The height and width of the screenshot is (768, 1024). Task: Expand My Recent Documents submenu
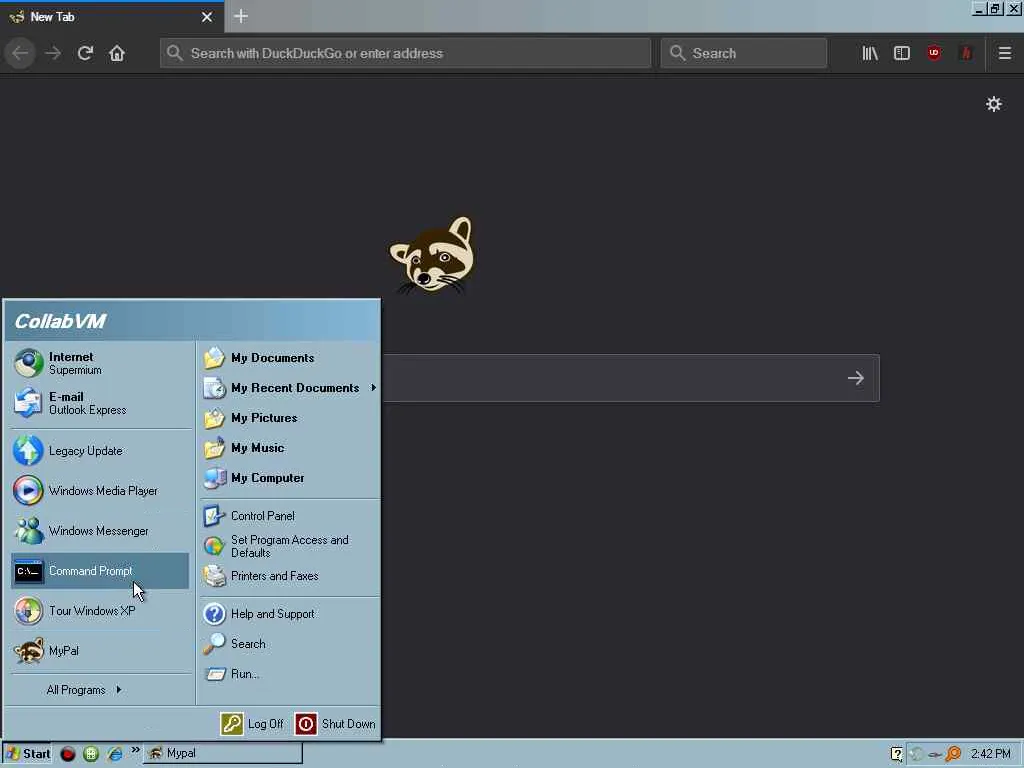pos(290,388)
